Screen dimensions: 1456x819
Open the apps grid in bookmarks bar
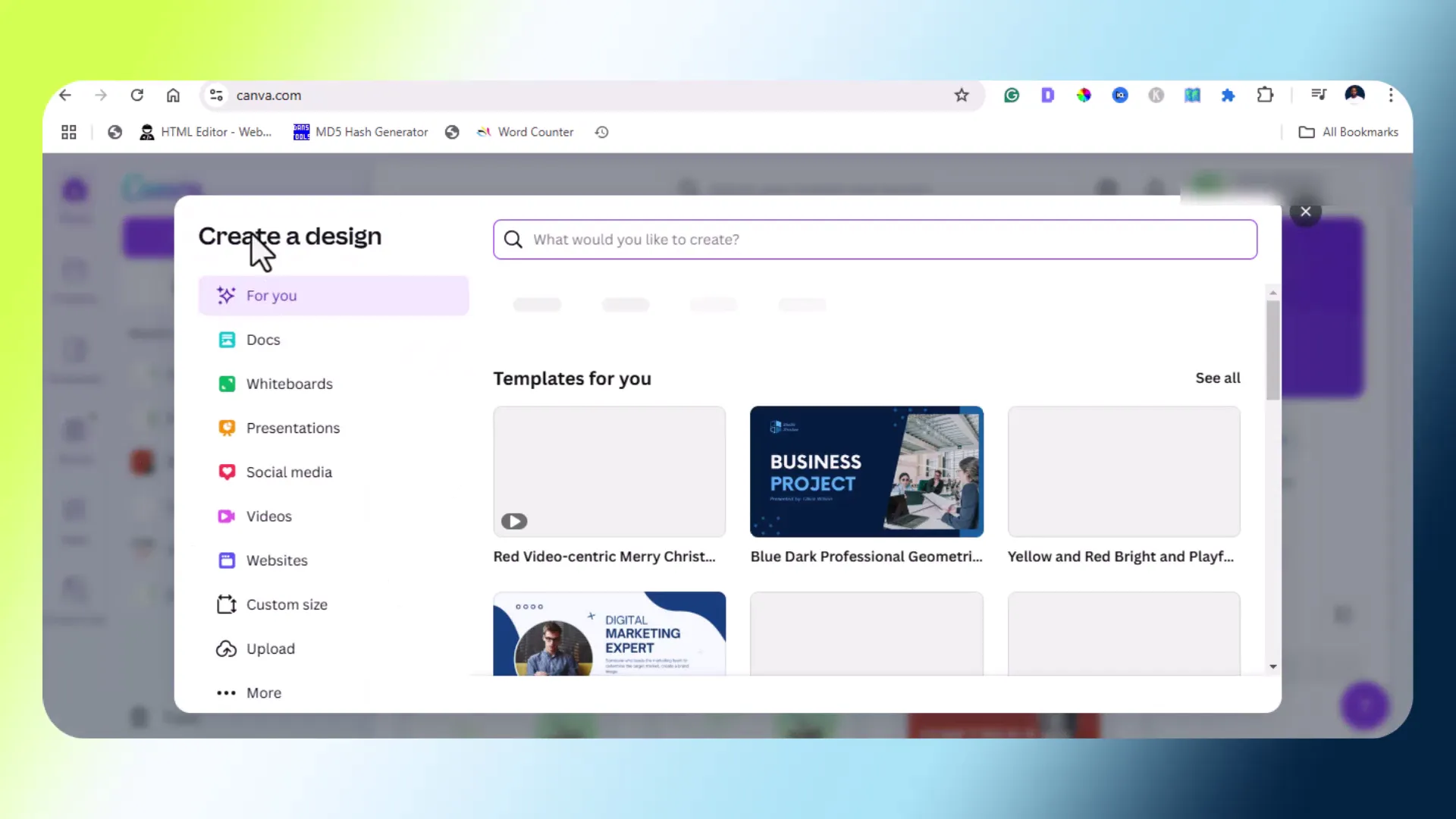click(x=69, y=132)
